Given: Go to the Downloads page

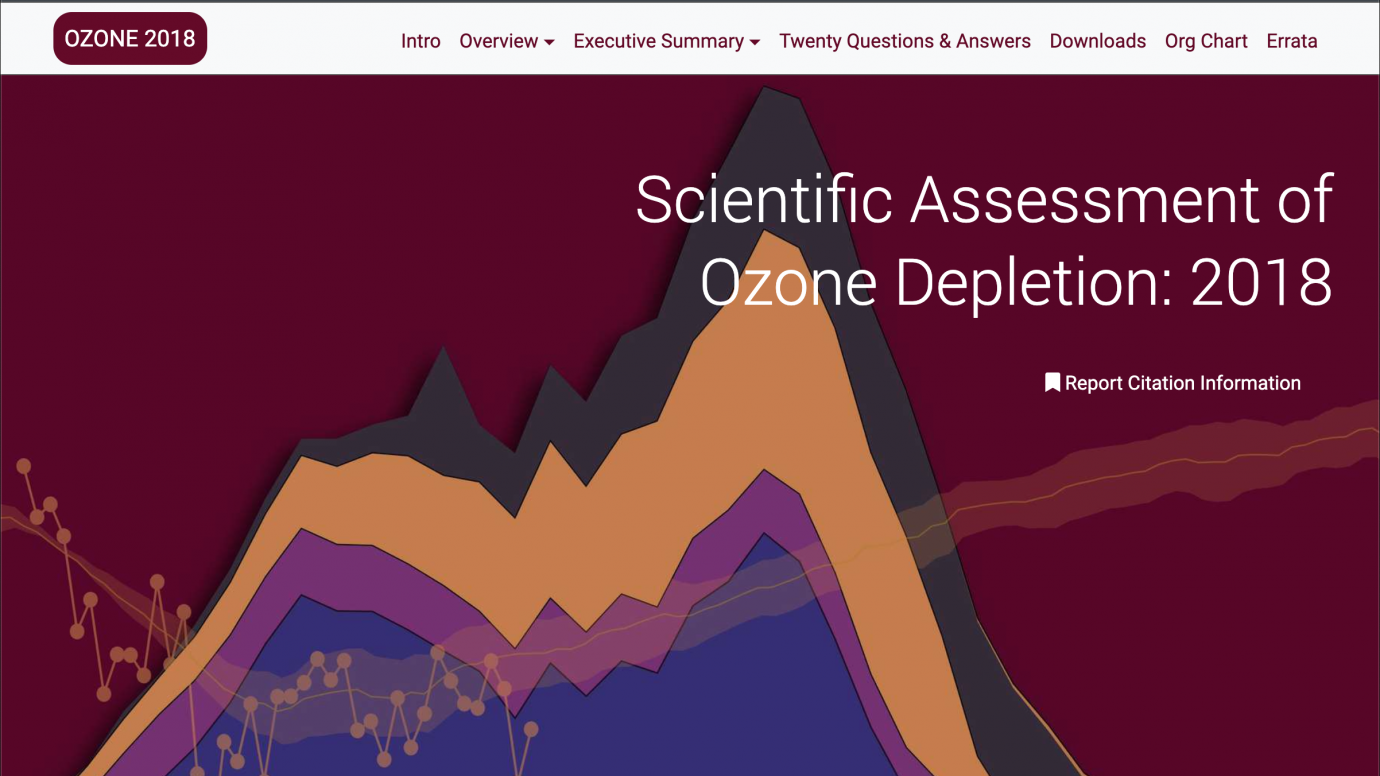Looking at the screenshot, I should [x=1098, y=41].
